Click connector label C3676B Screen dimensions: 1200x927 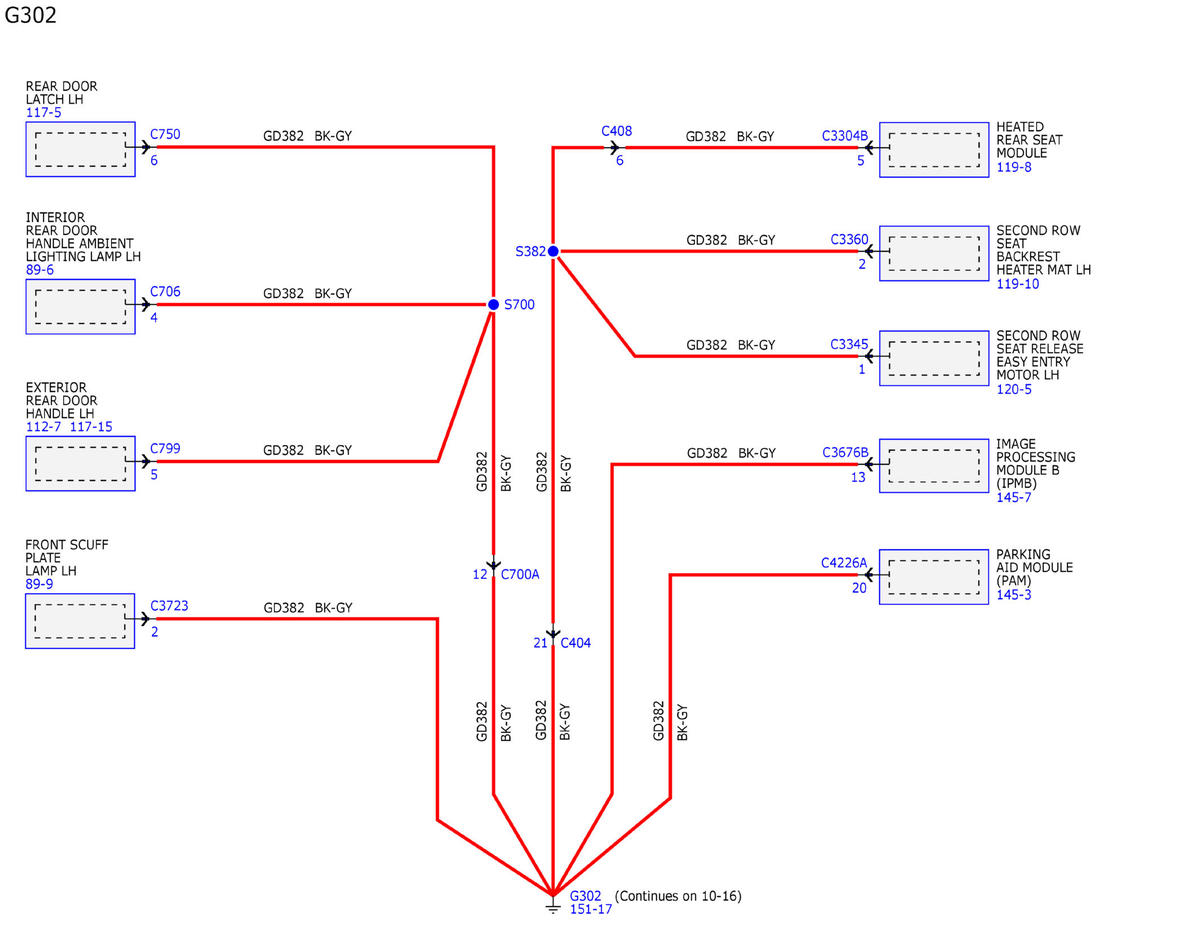point(845,452)
